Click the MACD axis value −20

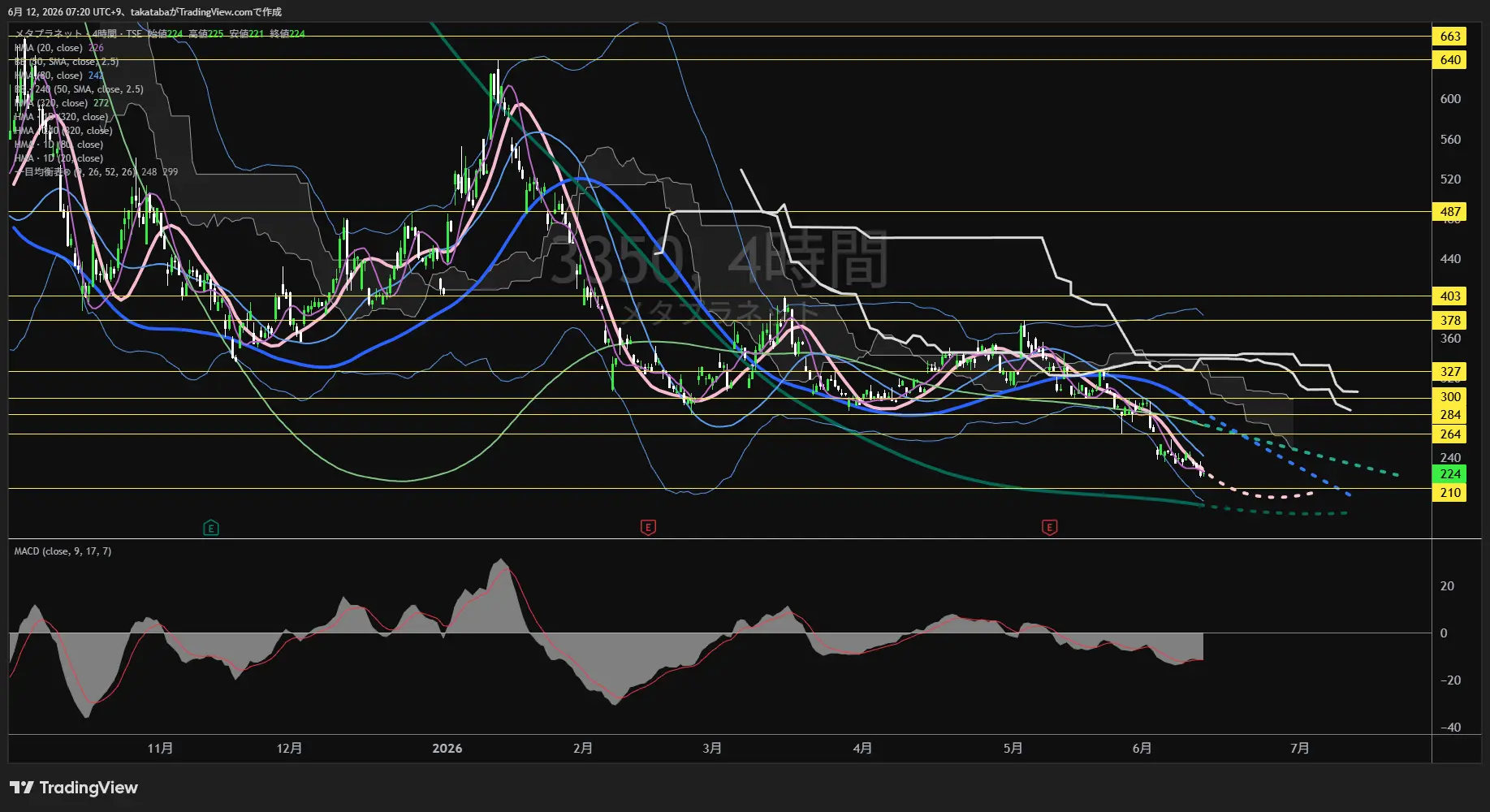point(1450,680)
